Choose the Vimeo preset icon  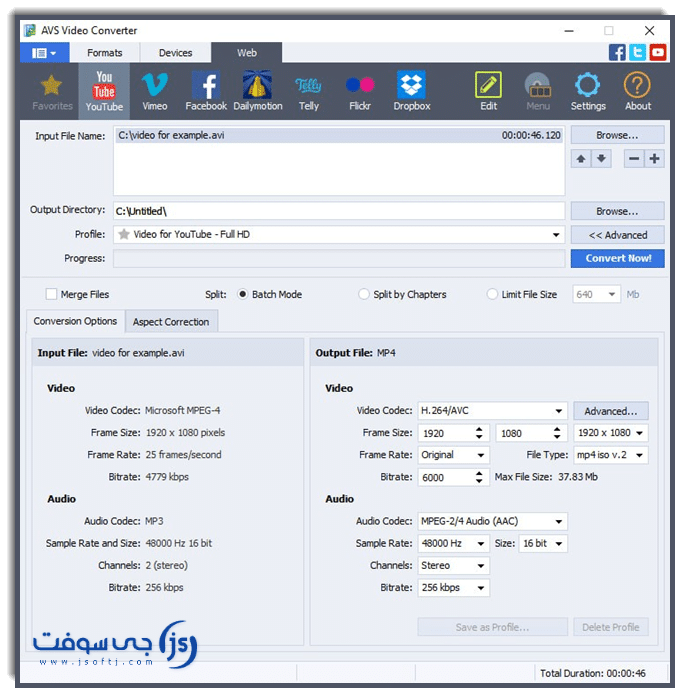[x=154, y=92]
